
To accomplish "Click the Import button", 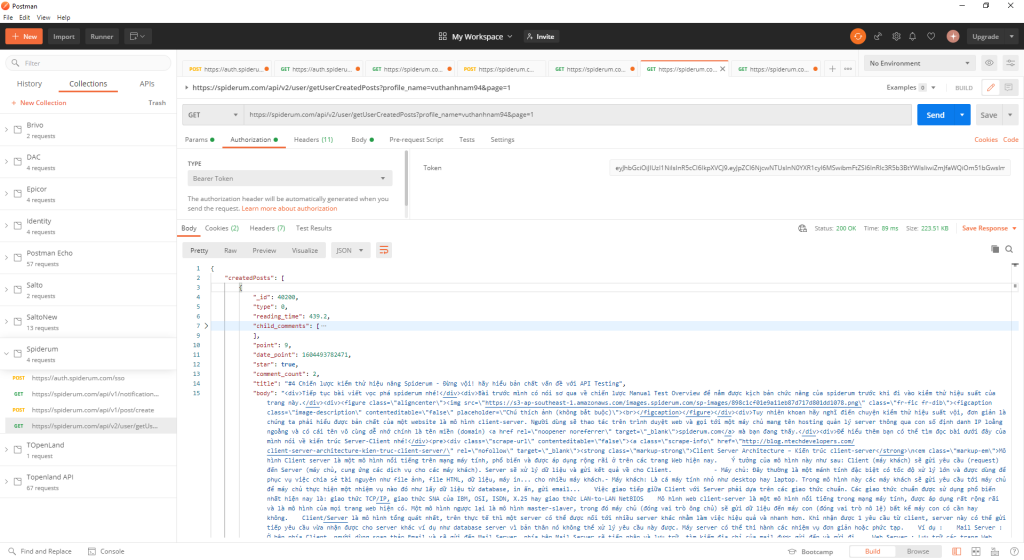I will pyautogui.click(x=63, y=37).
